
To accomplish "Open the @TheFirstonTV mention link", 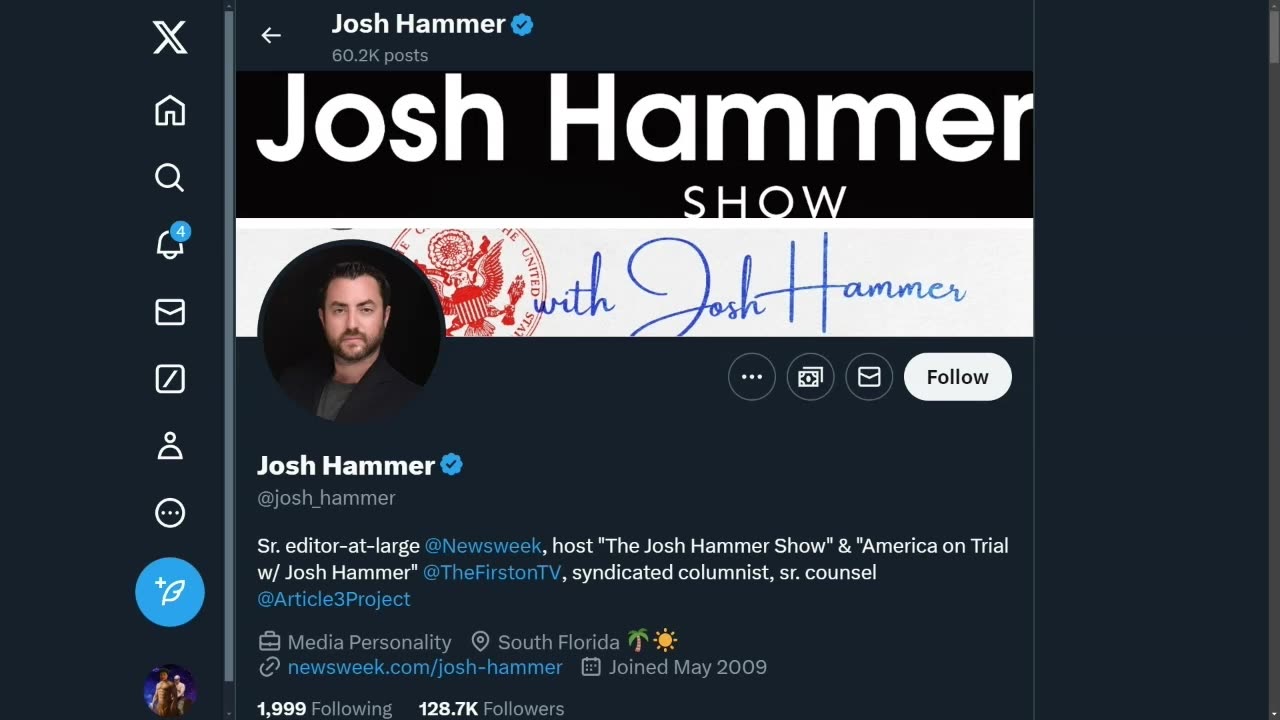I will coord(493,572).
